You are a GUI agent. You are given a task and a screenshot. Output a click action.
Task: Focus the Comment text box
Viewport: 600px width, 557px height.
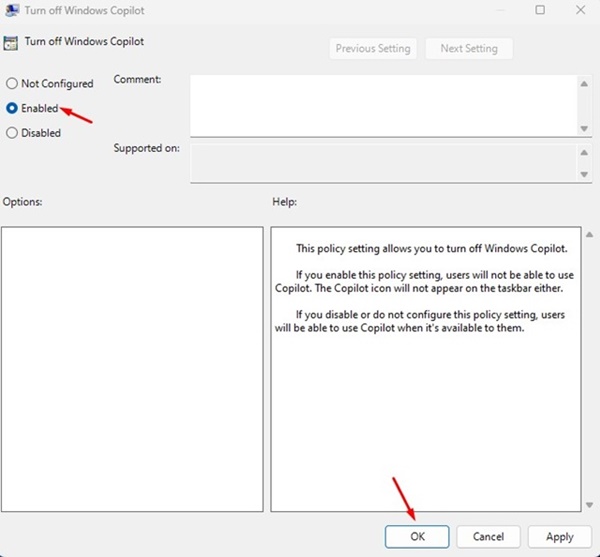pyautogui.click(x=384, y=106)
